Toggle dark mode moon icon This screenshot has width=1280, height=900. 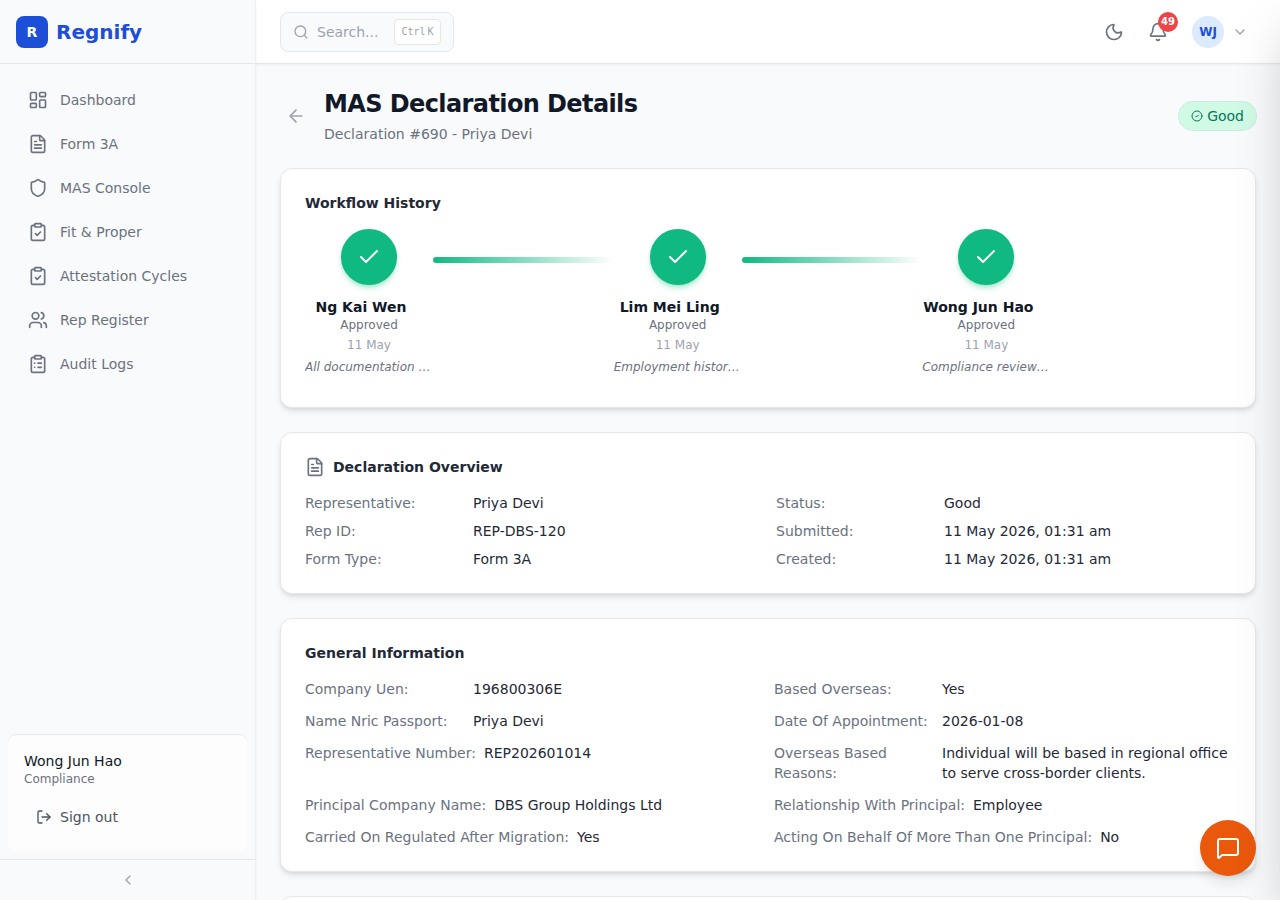pos(1114,32)
